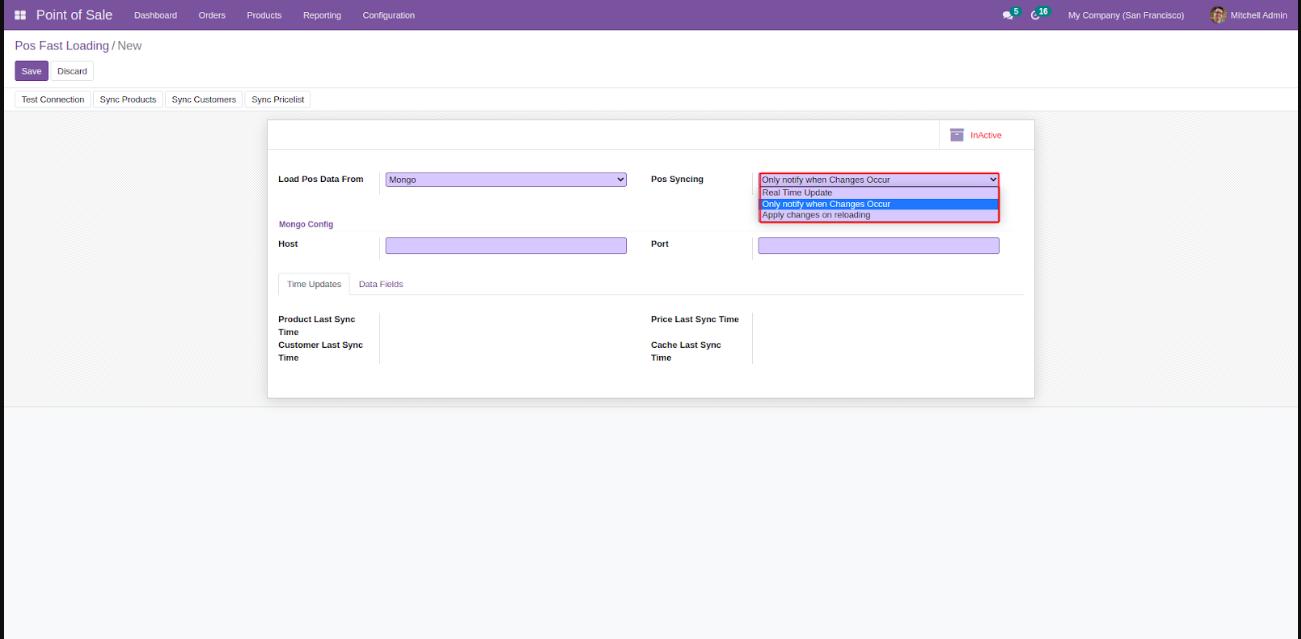
Task: Toggle the InActive status button
Action: click(x=986, y=135)
